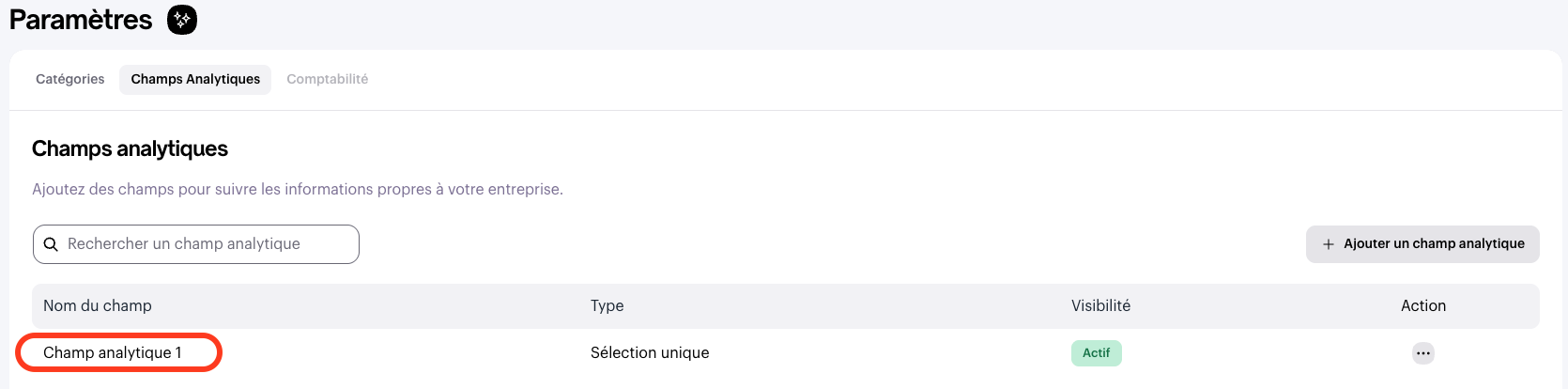1568x389 pixels.
Task: Click the Champs analytiques section heading
Action: [130, 148]
